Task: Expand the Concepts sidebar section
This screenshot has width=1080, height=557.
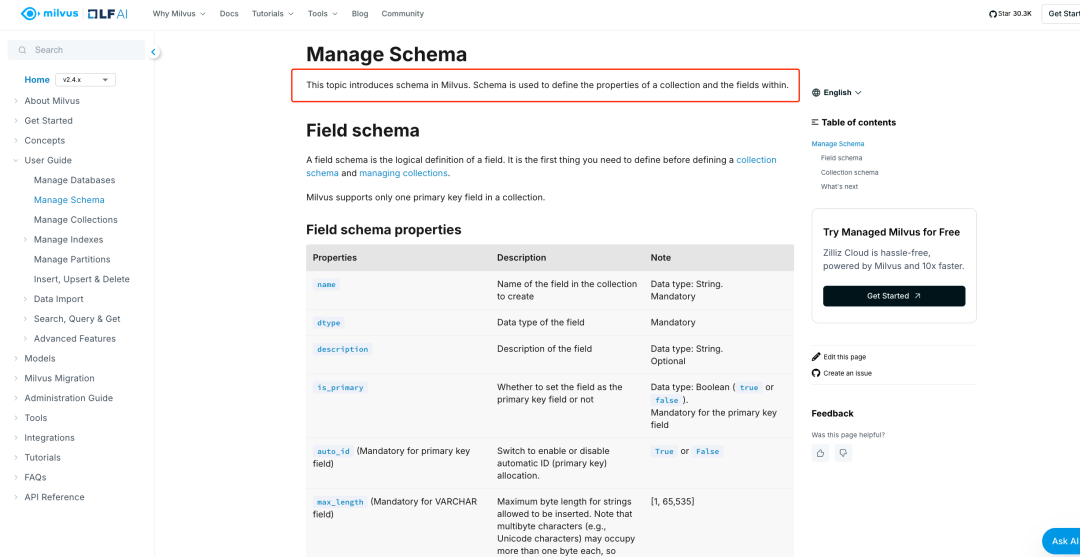Action: pos(16,141)
